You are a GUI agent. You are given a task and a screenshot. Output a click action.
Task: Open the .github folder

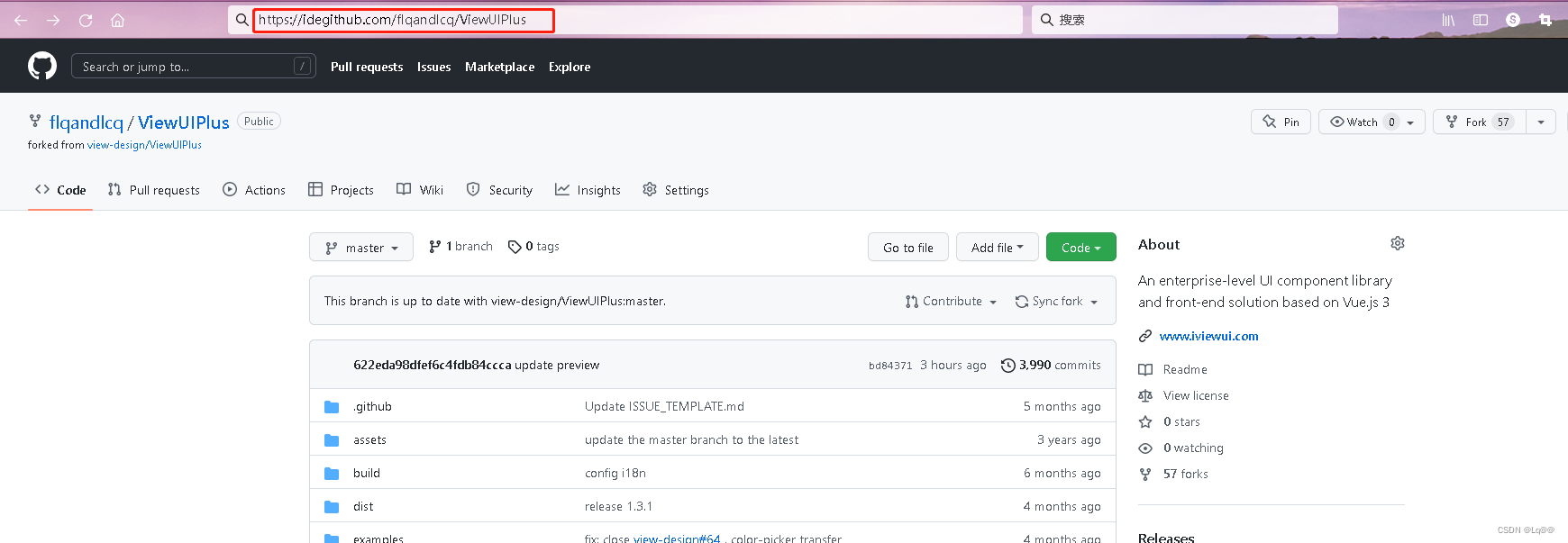372,406
